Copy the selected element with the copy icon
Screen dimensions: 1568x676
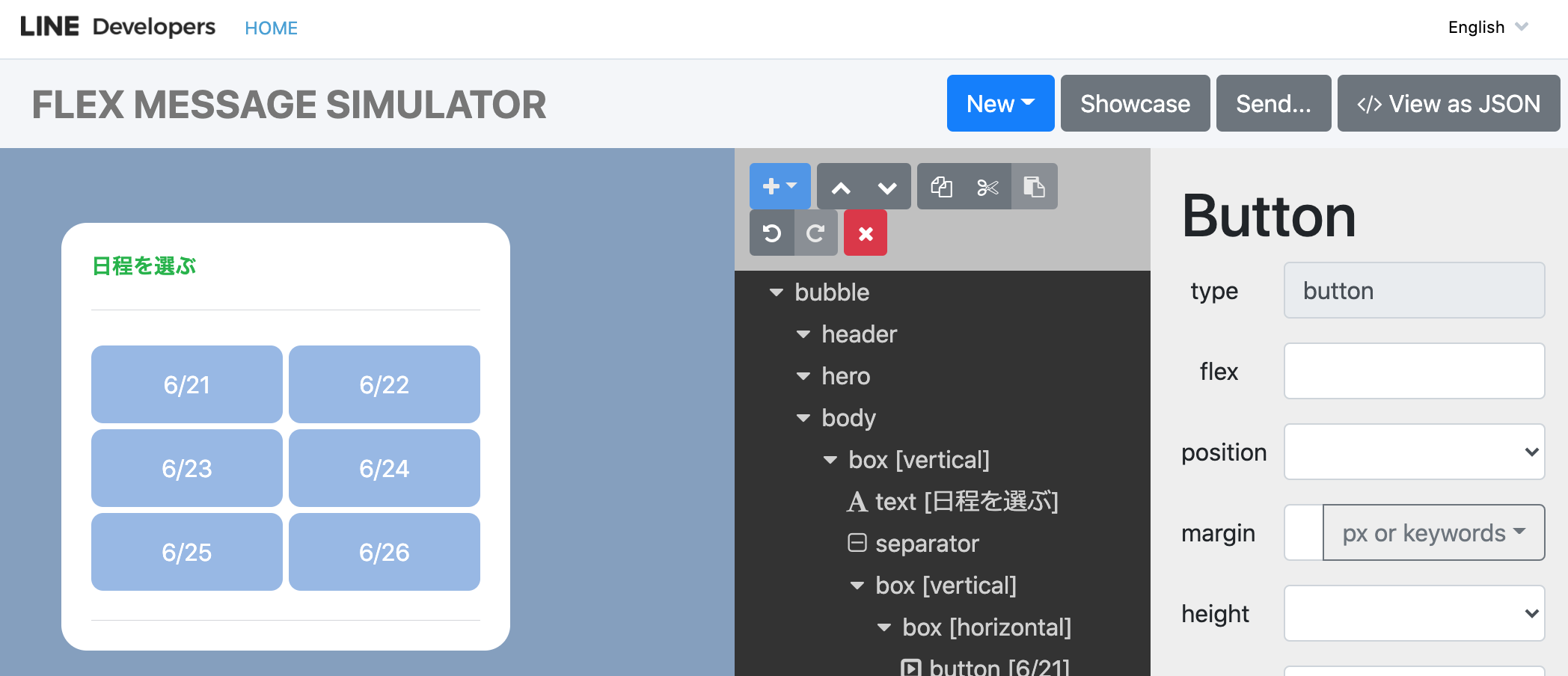pyautogui.click(x=940, y=186)
